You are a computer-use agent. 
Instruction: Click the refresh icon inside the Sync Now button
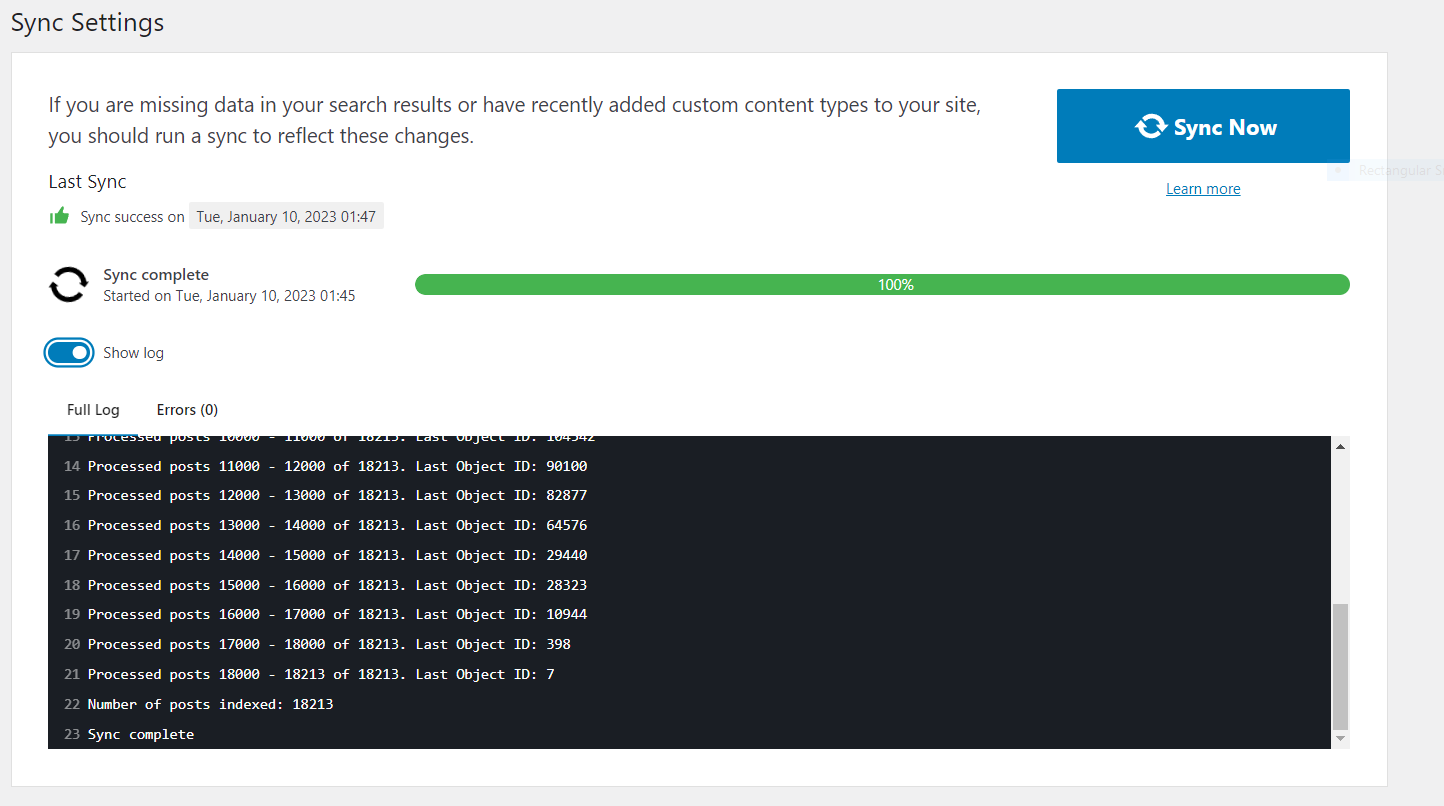(x=1151, y=126)
